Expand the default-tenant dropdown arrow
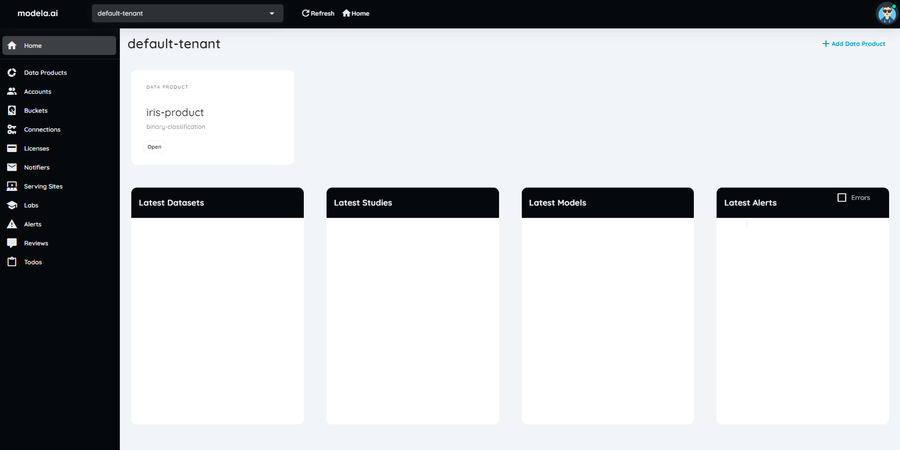This screenshot has width=900, height=450. click(x=272, y=14)
